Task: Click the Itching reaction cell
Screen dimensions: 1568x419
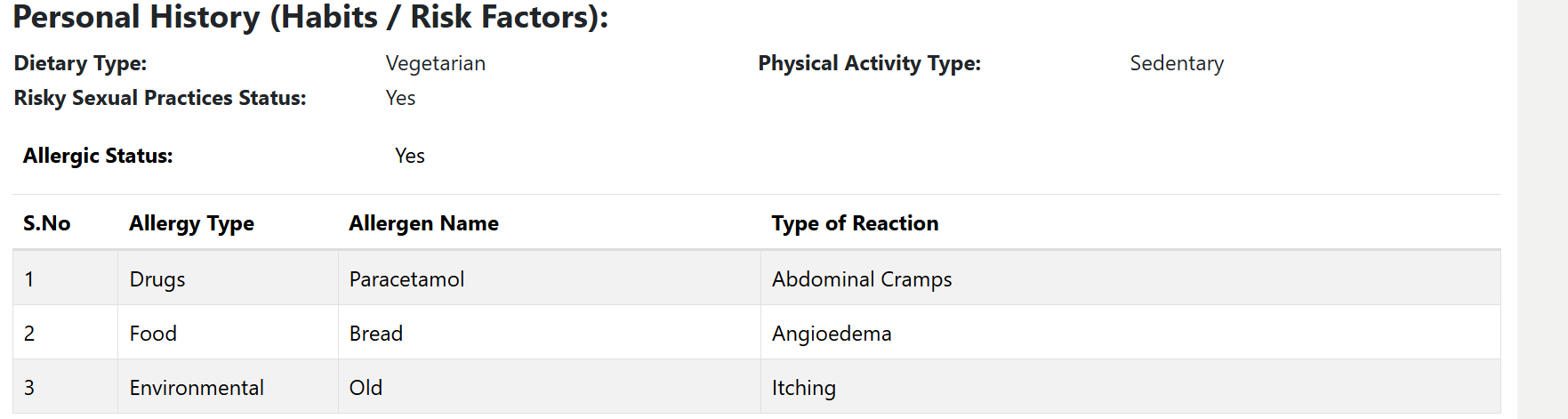Action: 803,389
